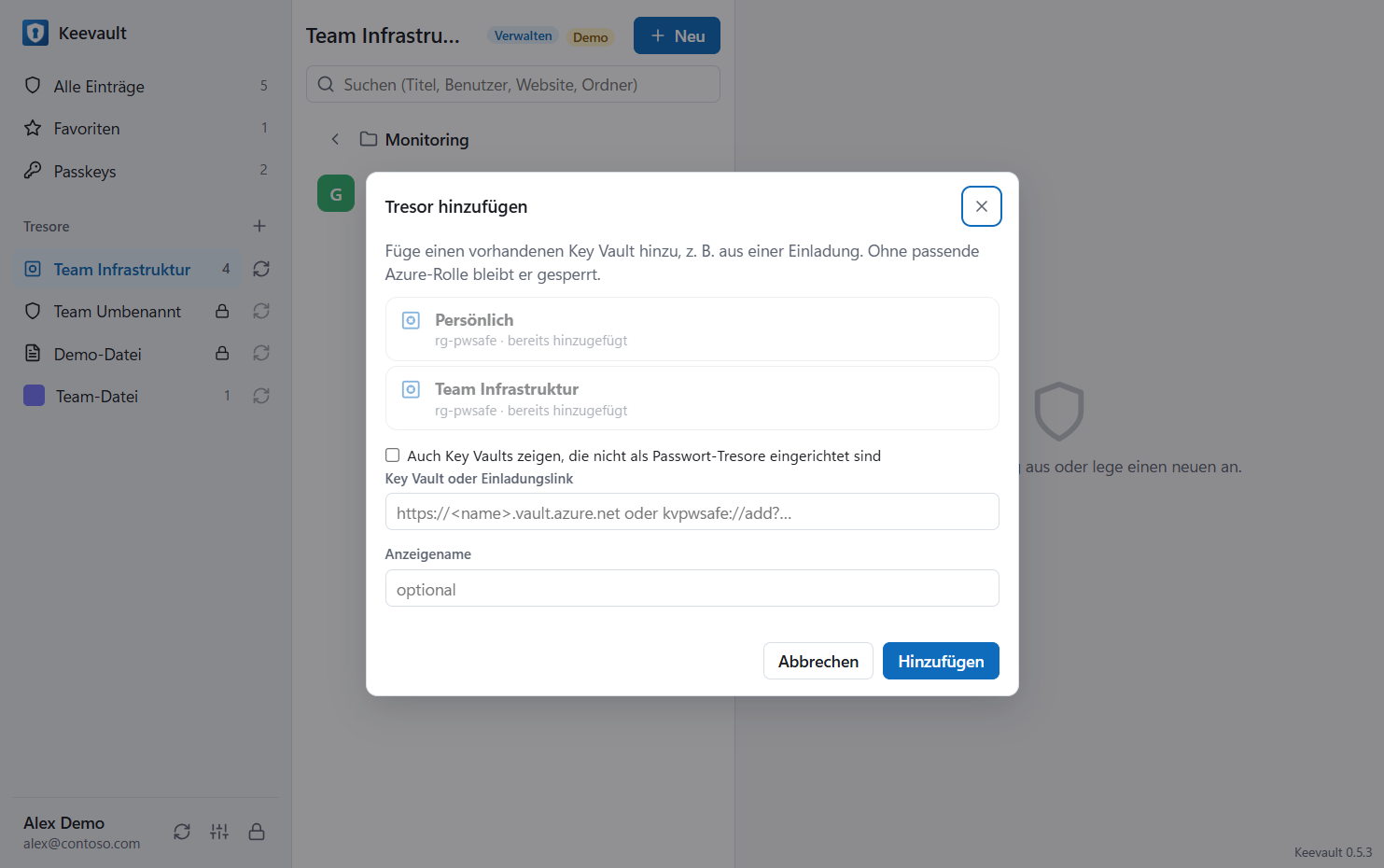Go back with the chevron beside Monitoring
The height and width of the screenshot is (868, 1384).
pyautogui.click(x=335, y=139)
